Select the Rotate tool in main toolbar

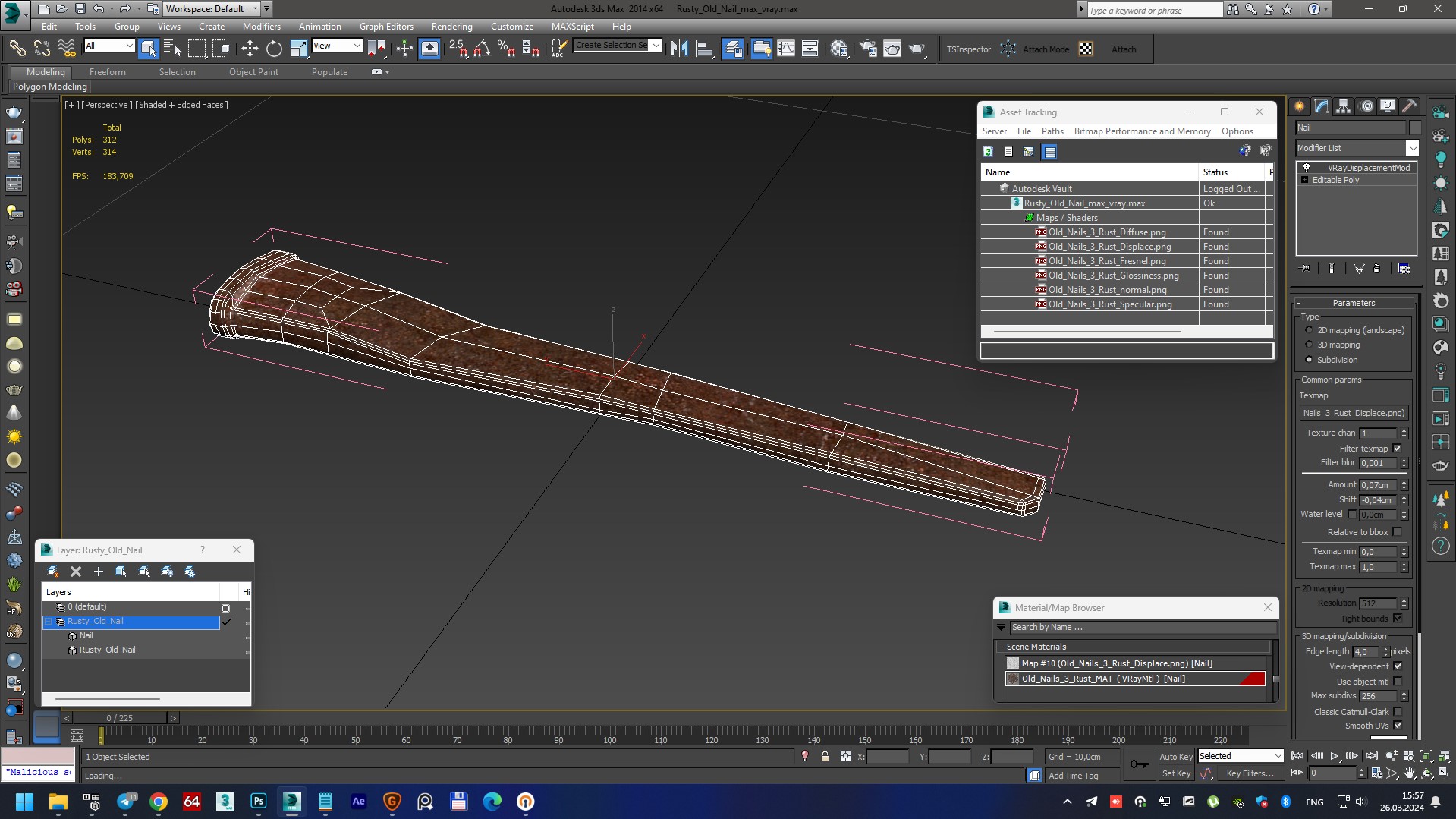point(274,49)
